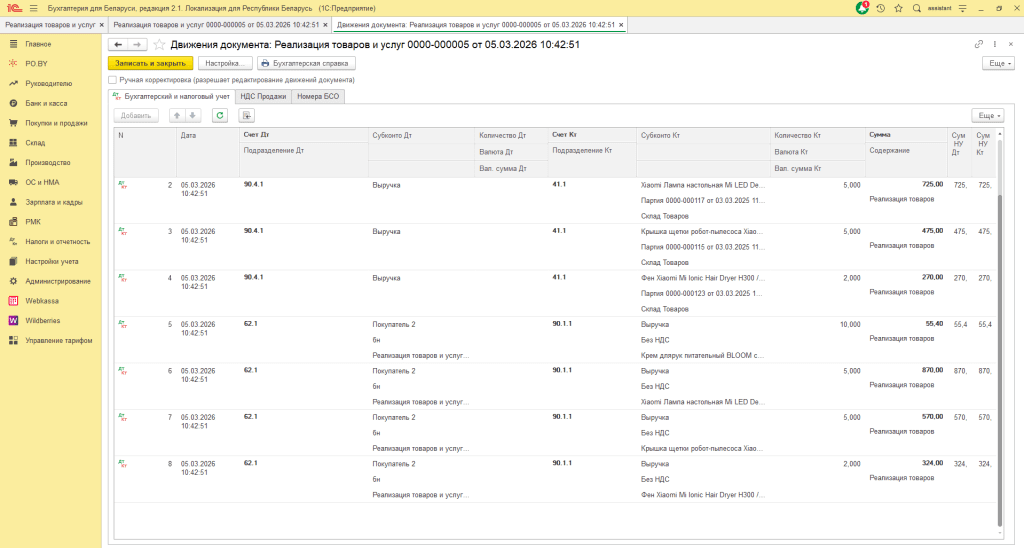Viewport: 1024px width, 548px height.
Task: Select quantity 10,000 cell in row 5
Action: (x=818, y=324)
